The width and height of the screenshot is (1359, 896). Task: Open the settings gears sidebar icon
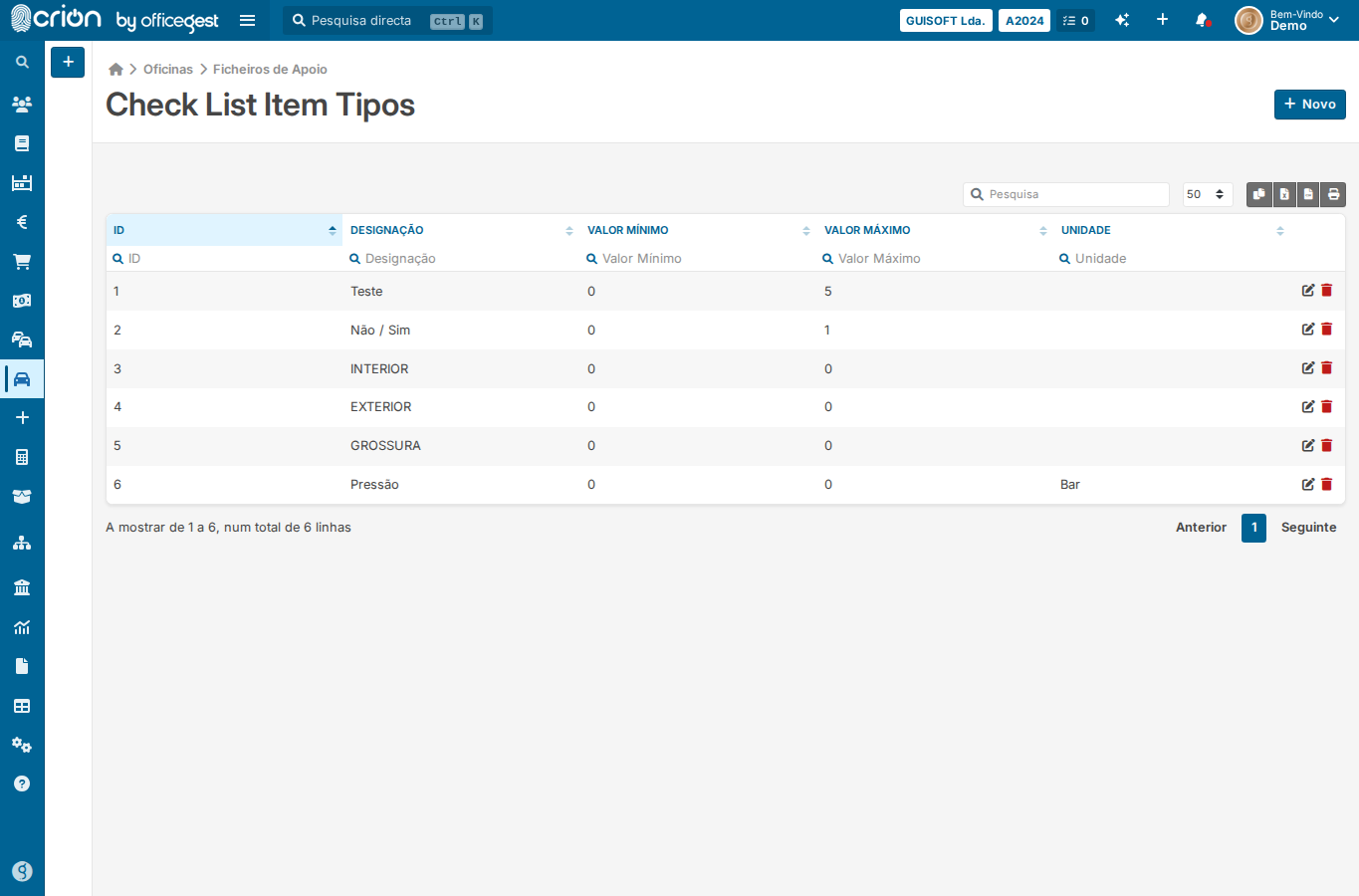(x=22, y=745)
